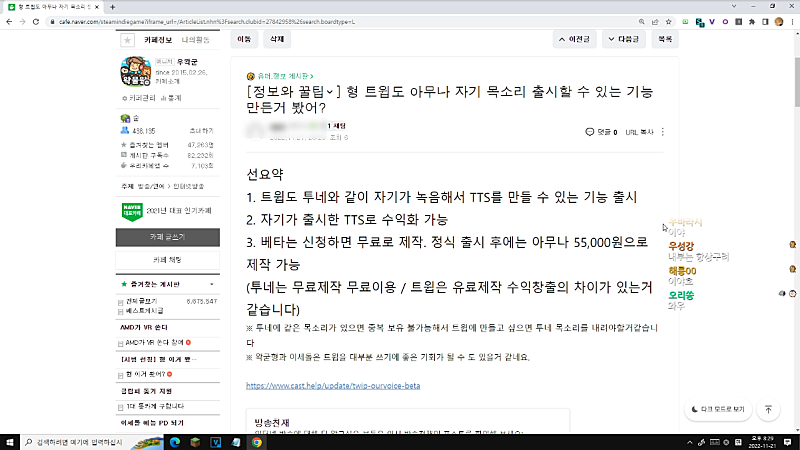Screen dimensions: 800x450
Task: Click the scroll-to-top arrow button
Action: tap(768, 409)
